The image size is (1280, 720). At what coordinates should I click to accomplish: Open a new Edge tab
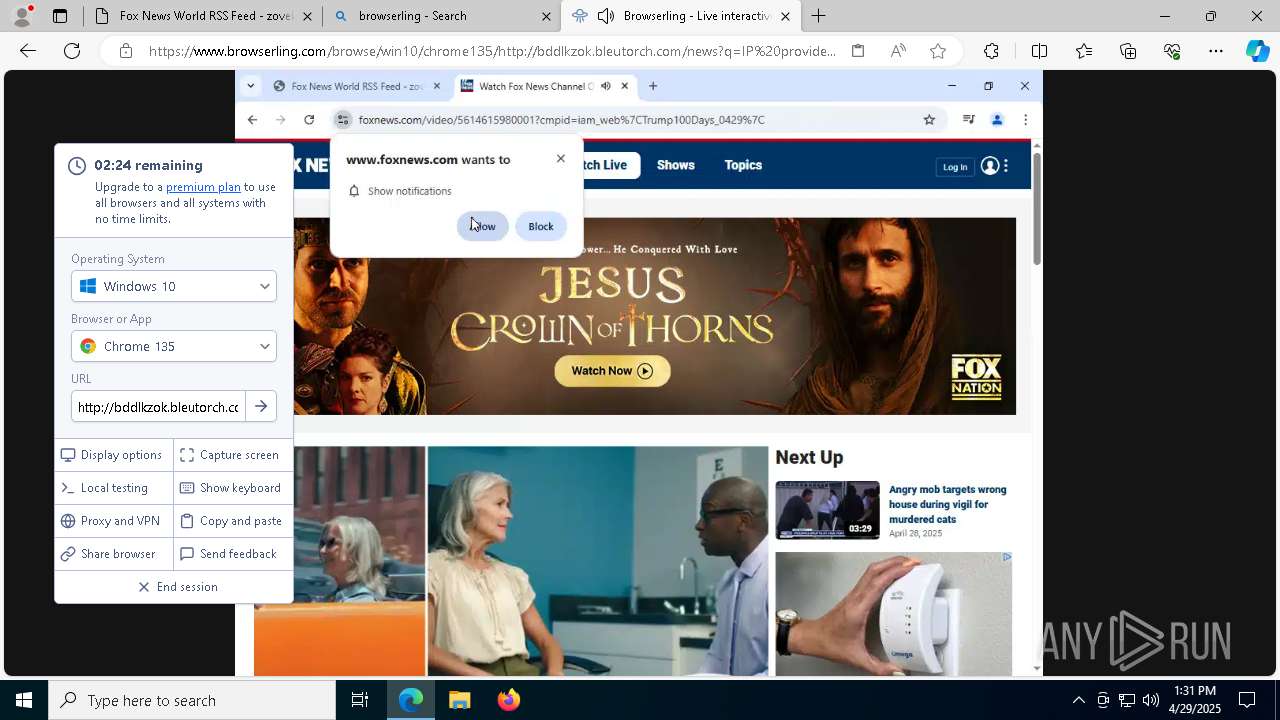[818, 16]
